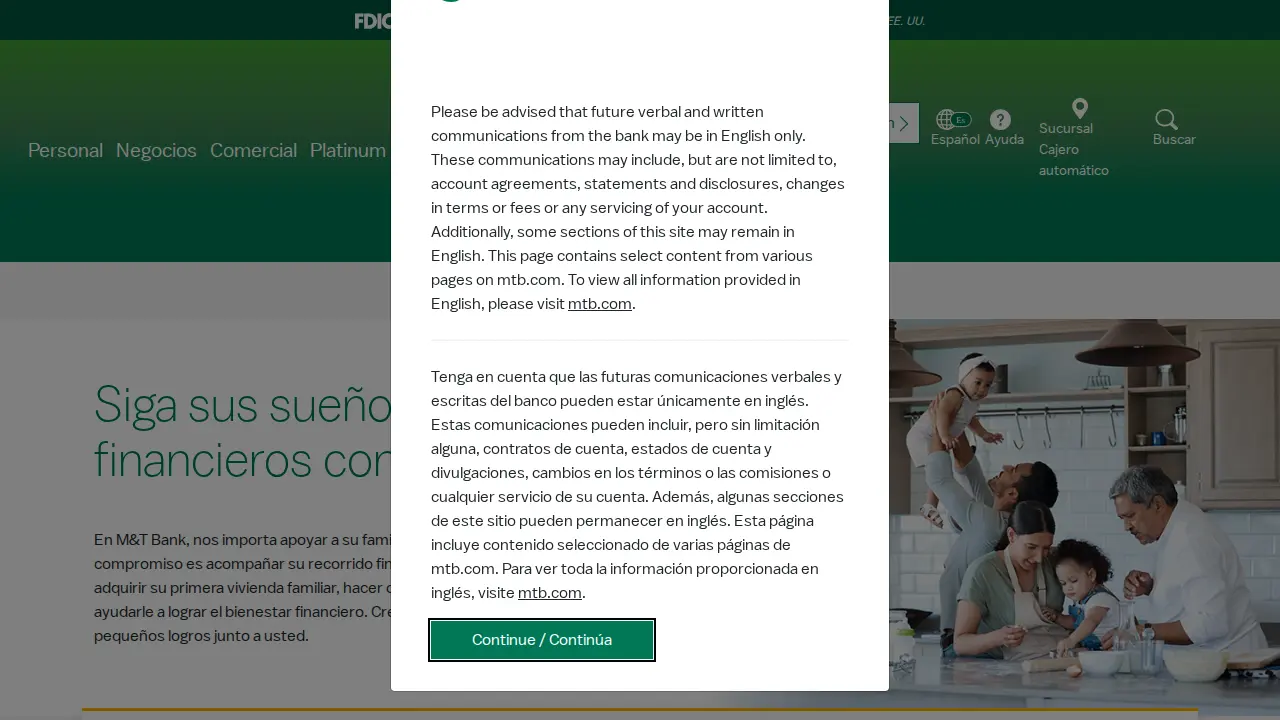
Task: Open the mtb.com link in English paragraph
Action: coord(600,304)
